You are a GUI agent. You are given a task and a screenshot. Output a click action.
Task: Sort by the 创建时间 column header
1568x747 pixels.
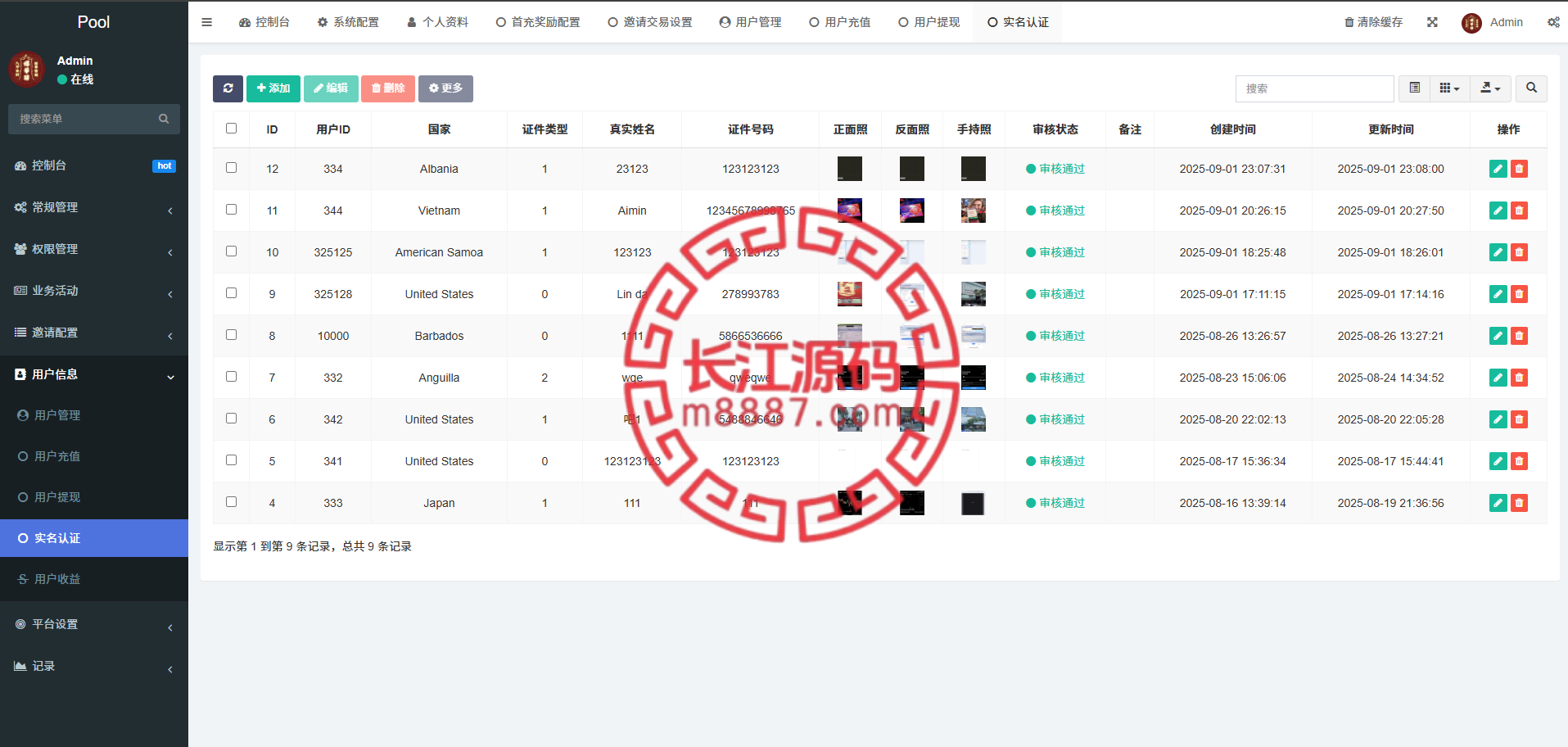pyautogui.click(x=1233, y=129)
